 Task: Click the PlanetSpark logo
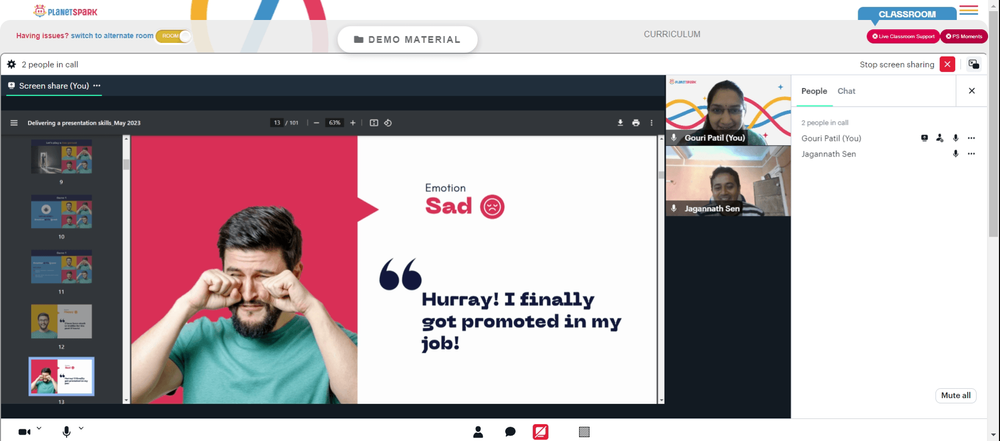click(x=66, y=11)
